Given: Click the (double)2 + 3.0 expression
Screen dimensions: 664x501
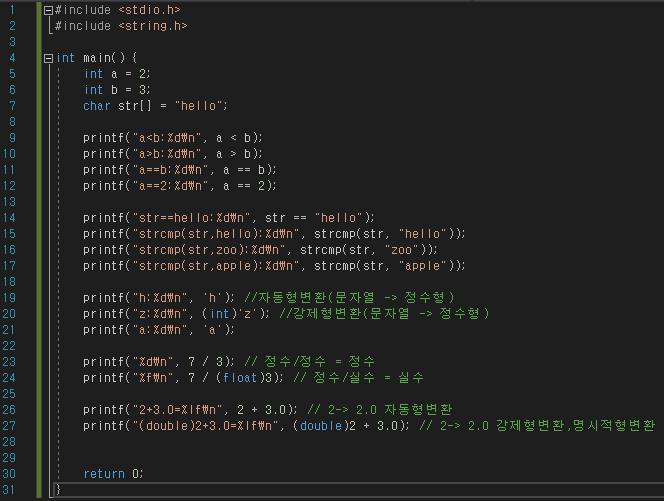Looking at the screenshot, I should pyautogui.click(x=346, y=426).
